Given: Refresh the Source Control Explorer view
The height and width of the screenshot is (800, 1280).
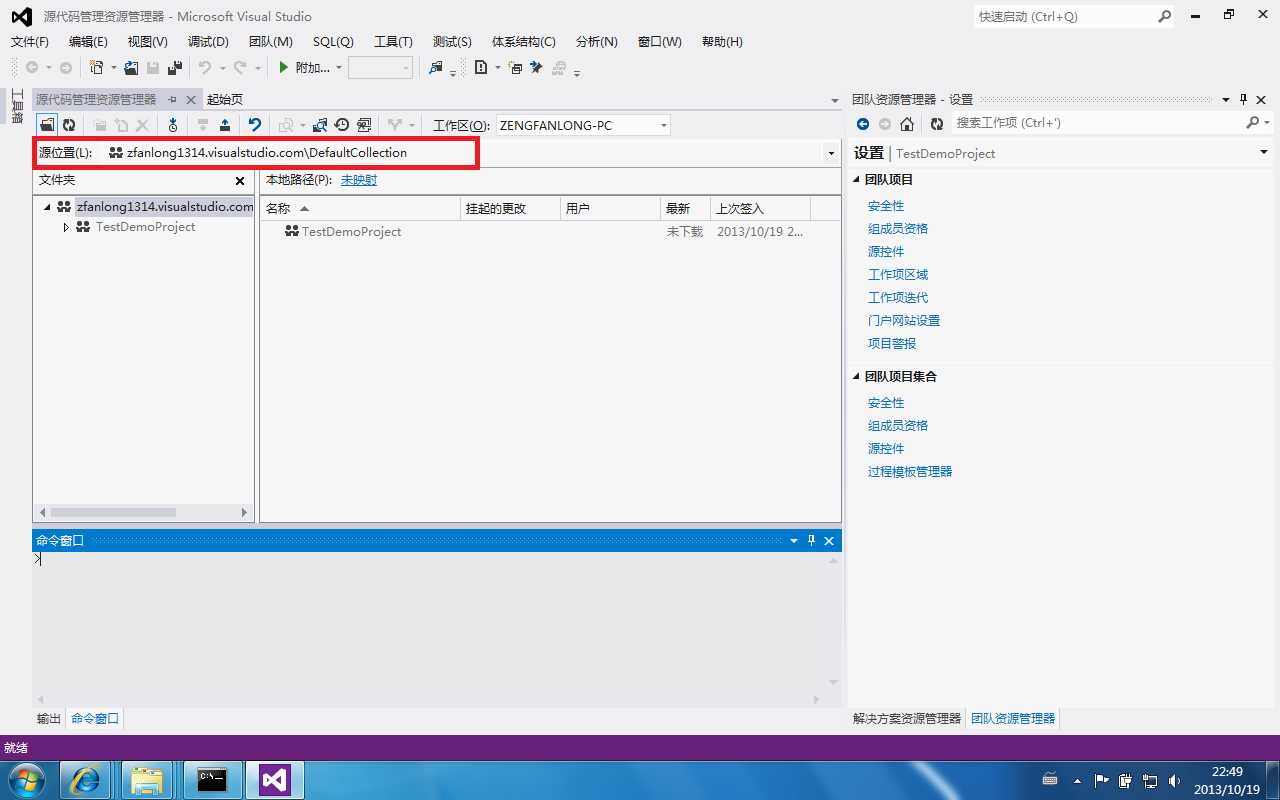Looking at the screenshot, I should [x=69, y=125].
